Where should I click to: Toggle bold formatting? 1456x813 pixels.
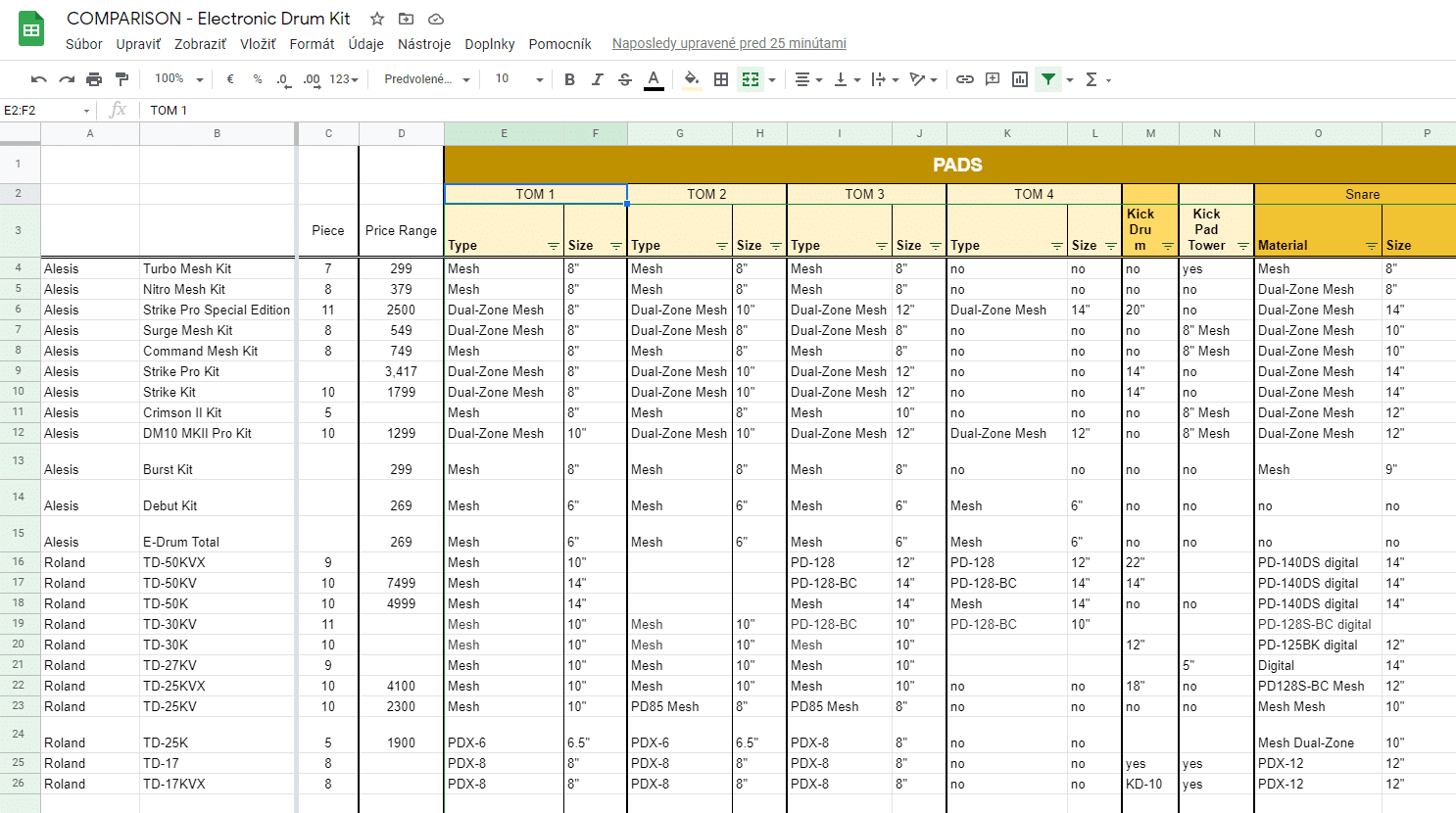click(569, 79)
